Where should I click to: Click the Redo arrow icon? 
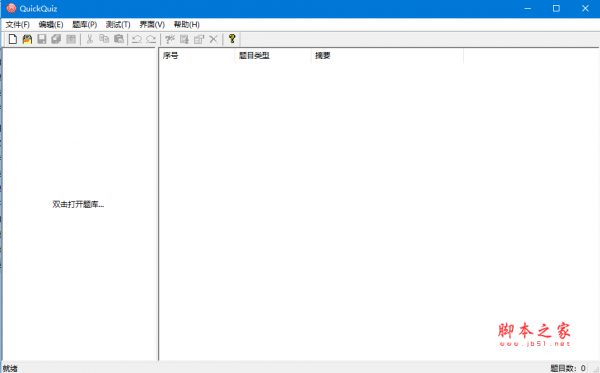click(151, 39)
